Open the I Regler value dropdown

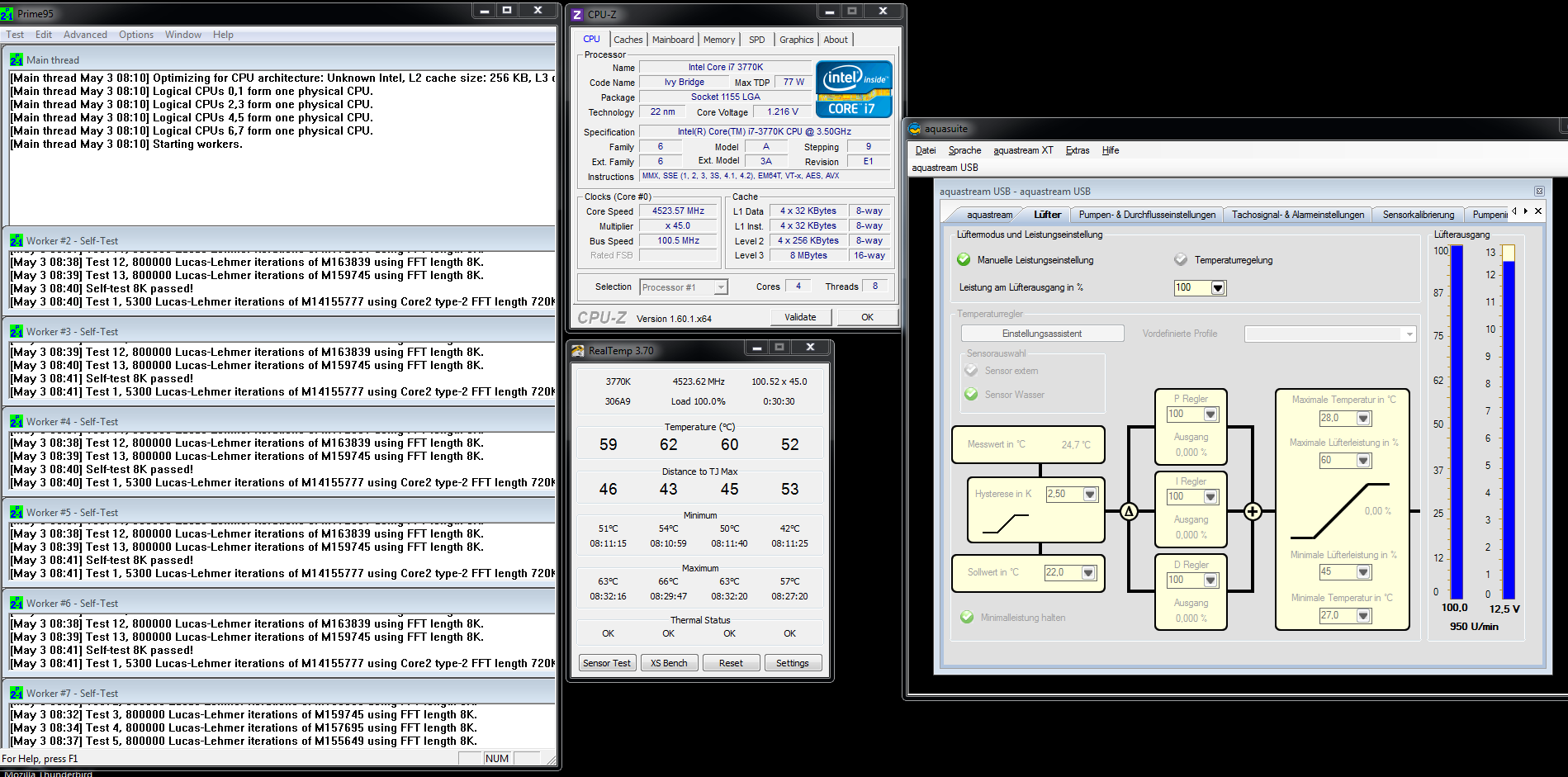click(x=1210, y=497)
